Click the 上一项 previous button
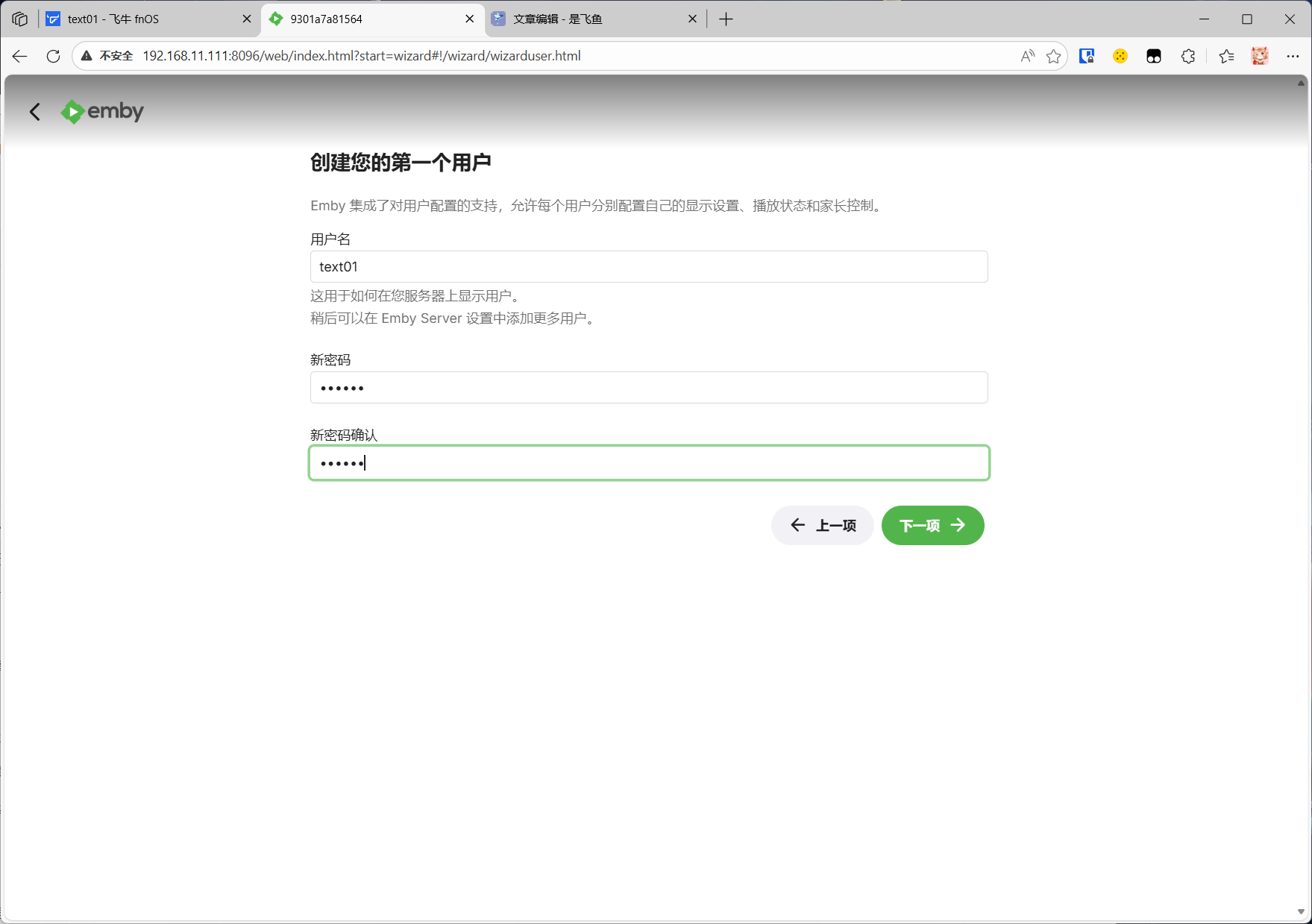Image resolution: width=1312 pixels, height=924 pixels. pyautogui.click(x=822, y=526)
